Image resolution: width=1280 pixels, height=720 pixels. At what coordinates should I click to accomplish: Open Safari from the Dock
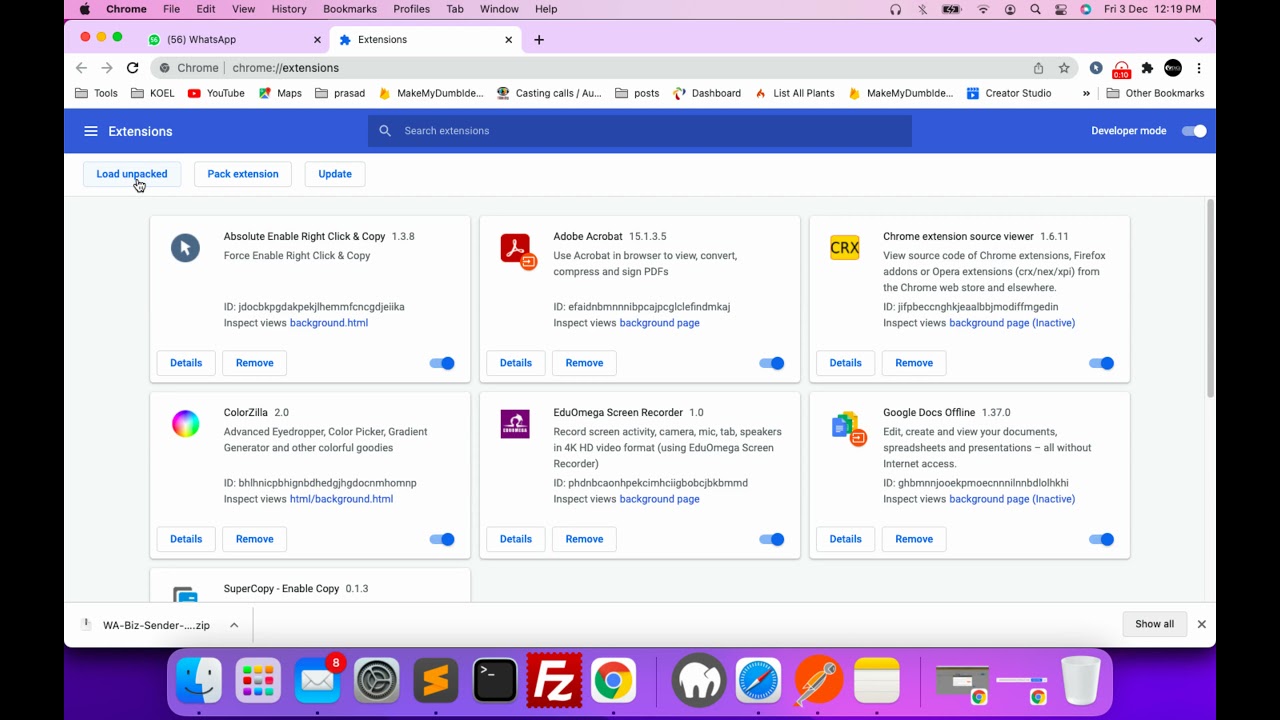[x=759, y=682]
